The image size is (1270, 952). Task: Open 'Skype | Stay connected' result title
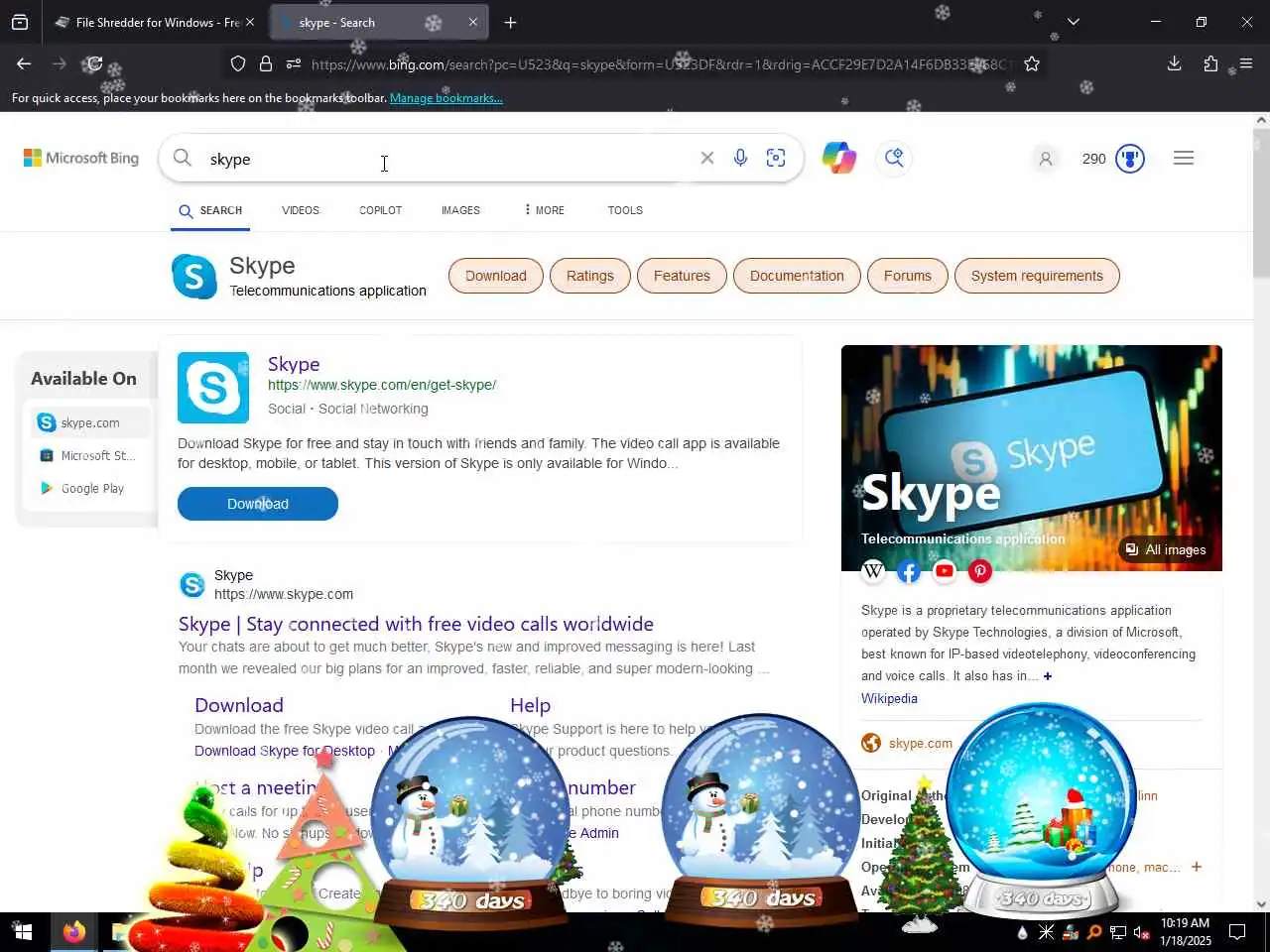tap(416, 624)
